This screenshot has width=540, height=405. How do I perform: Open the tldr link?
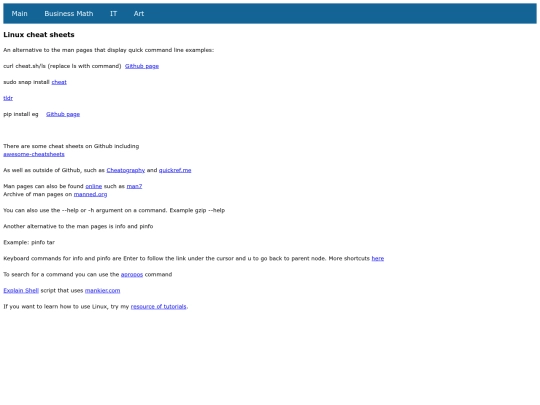(x=8, y=98)
